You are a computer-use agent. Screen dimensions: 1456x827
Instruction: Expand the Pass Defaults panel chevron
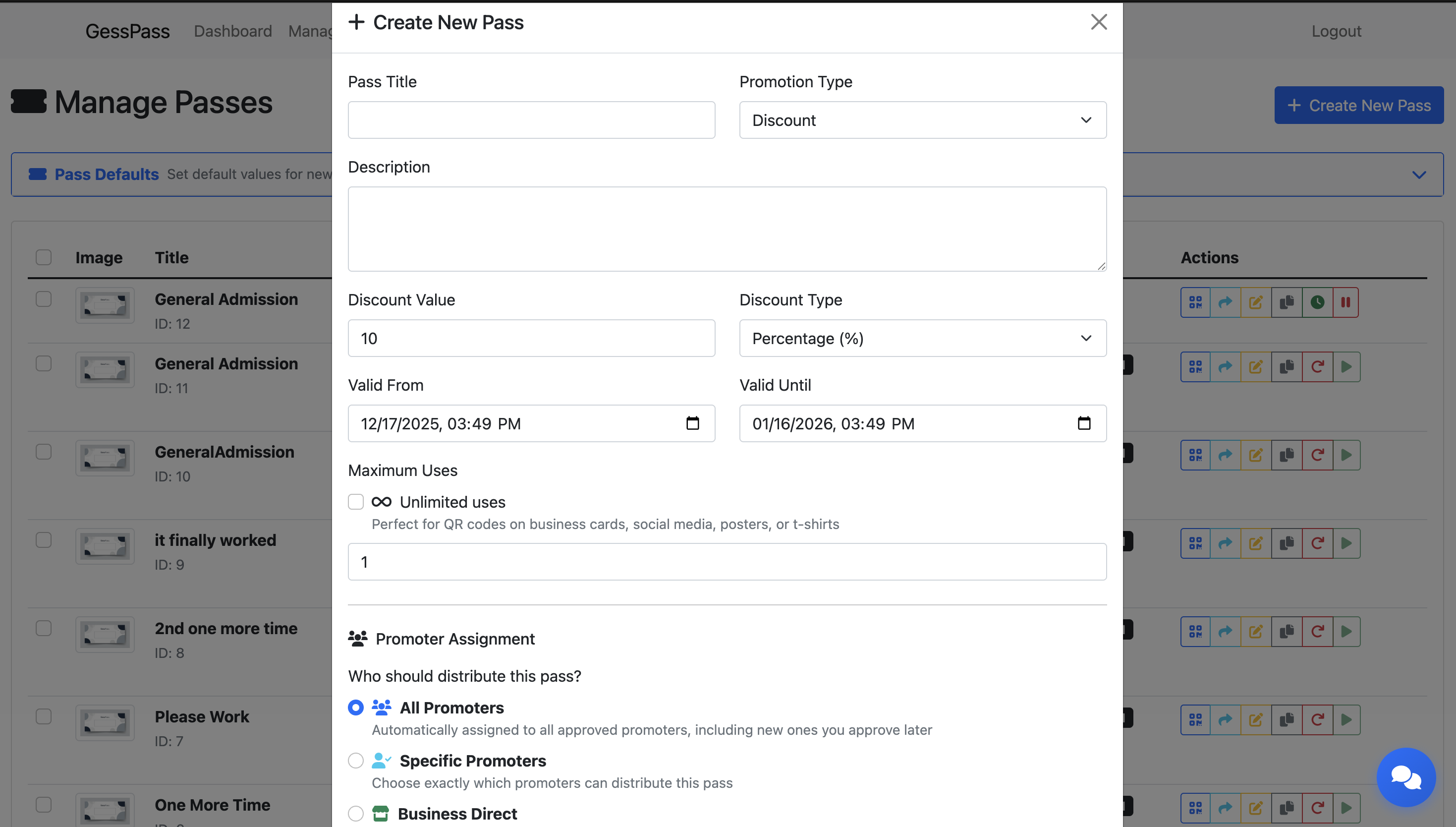coord(1418,175)
